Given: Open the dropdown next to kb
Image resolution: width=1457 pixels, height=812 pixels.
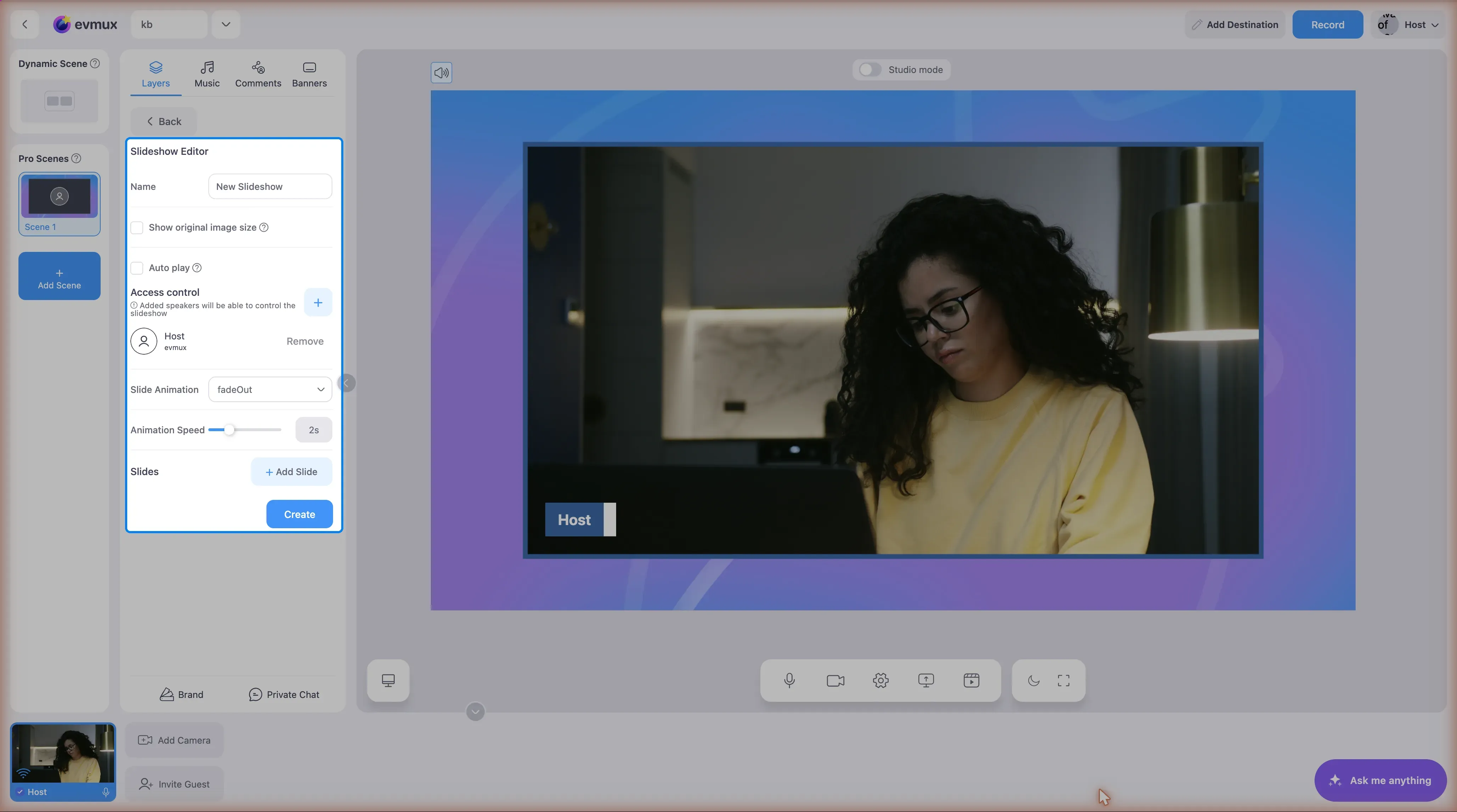Looking at the screenshot, I should (x=226, y=24).
